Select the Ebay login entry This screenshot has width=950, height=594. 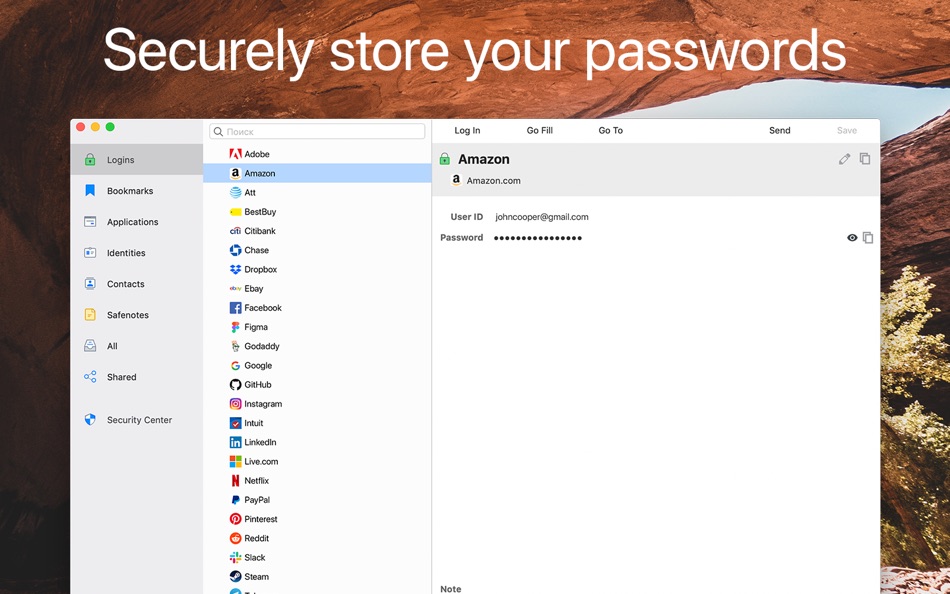317,289
